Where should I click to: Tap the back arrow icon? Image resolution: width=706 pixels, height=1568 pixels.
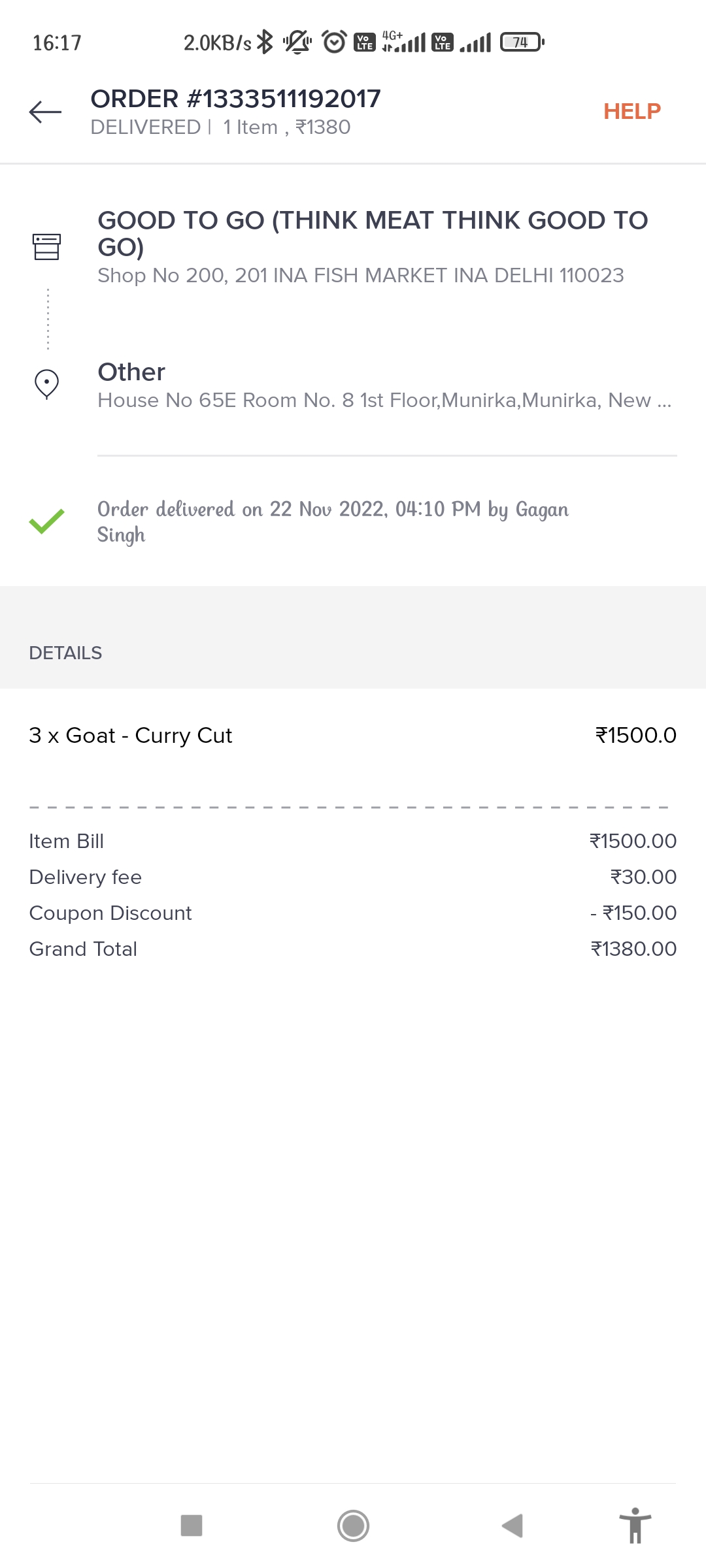[x=45, y=112]
